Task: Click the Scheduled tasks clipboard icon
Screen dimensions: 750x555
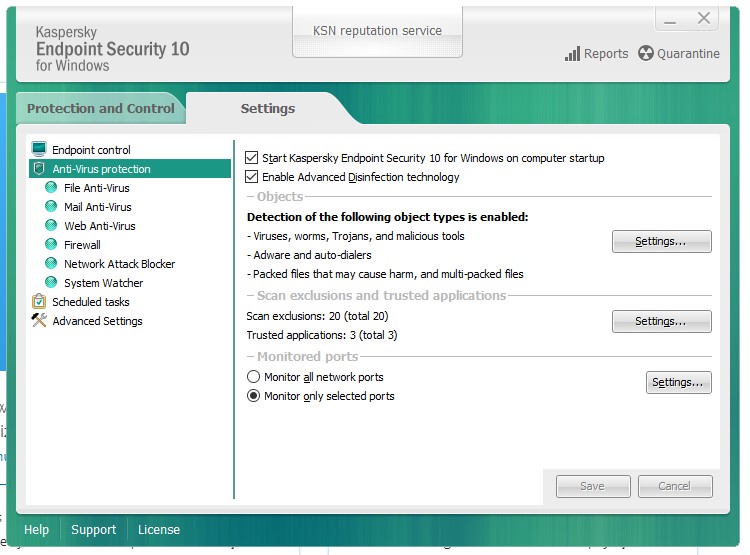Action: pos(39,301)
